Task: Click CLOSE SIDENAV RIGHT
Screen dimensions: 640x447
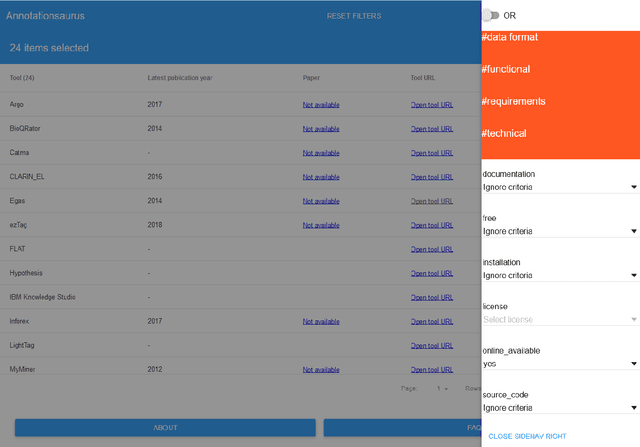Action: tap(529, 437)
